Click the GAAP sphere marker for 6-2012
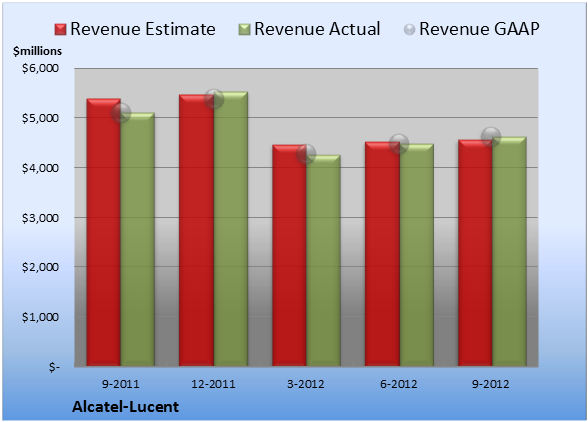 coord(399,143)
